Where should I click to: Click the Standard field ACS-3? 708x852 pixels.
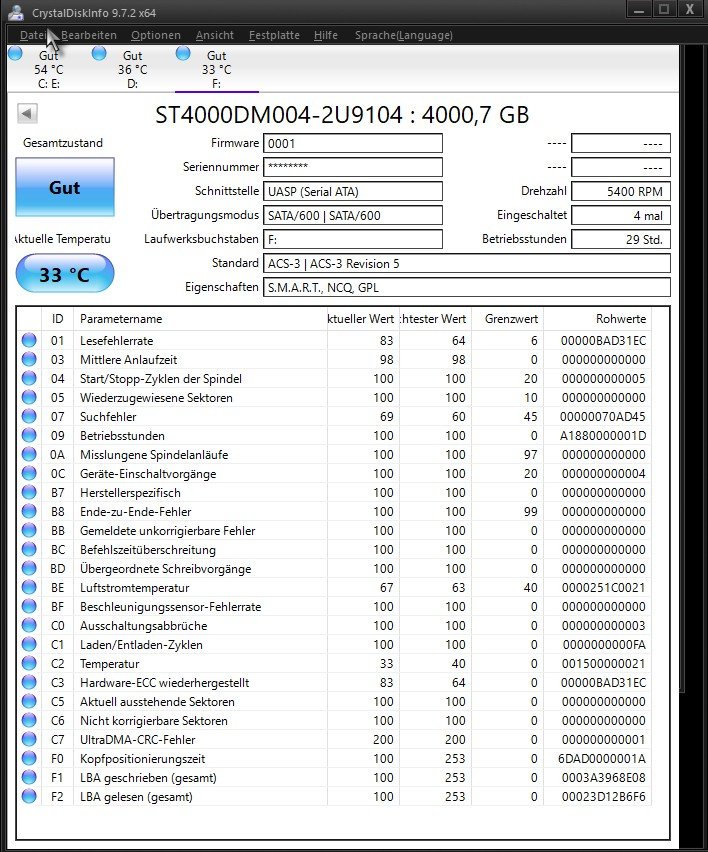467,264
